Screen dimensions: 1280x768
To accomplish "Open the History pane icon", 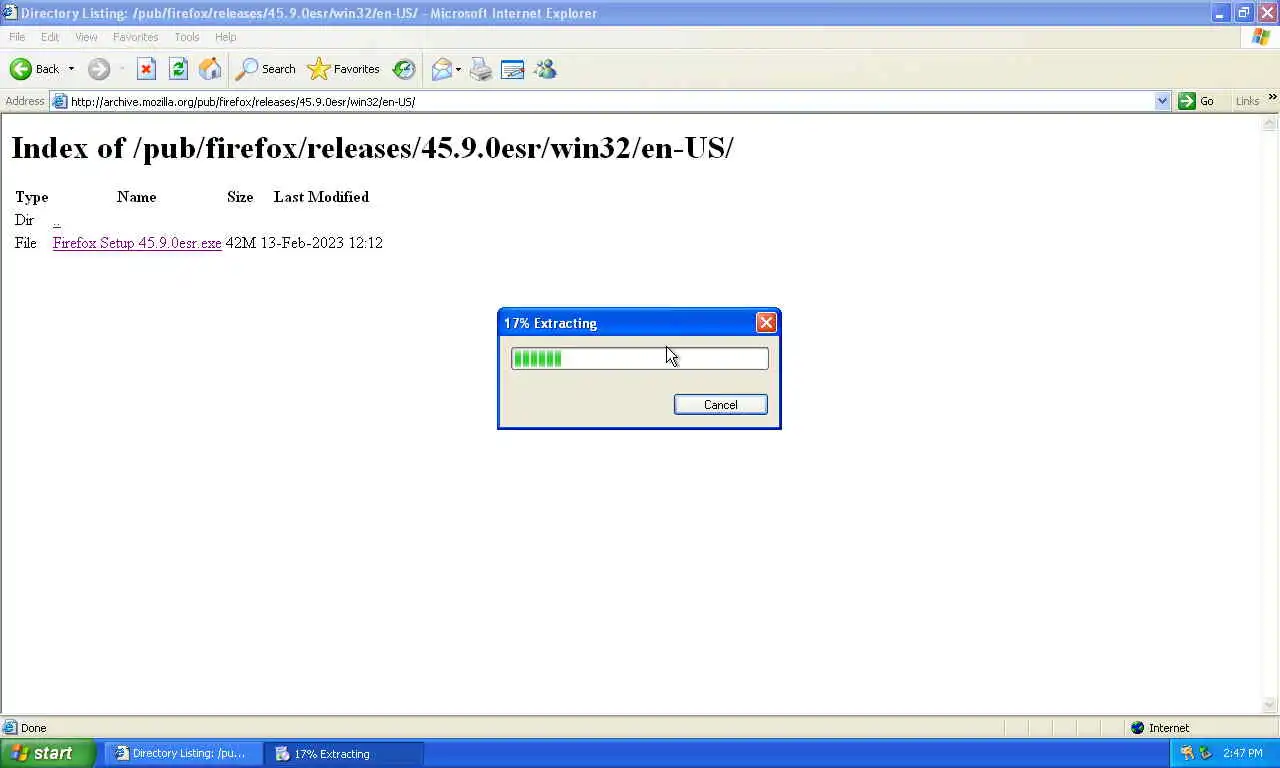I will (404, 69).
